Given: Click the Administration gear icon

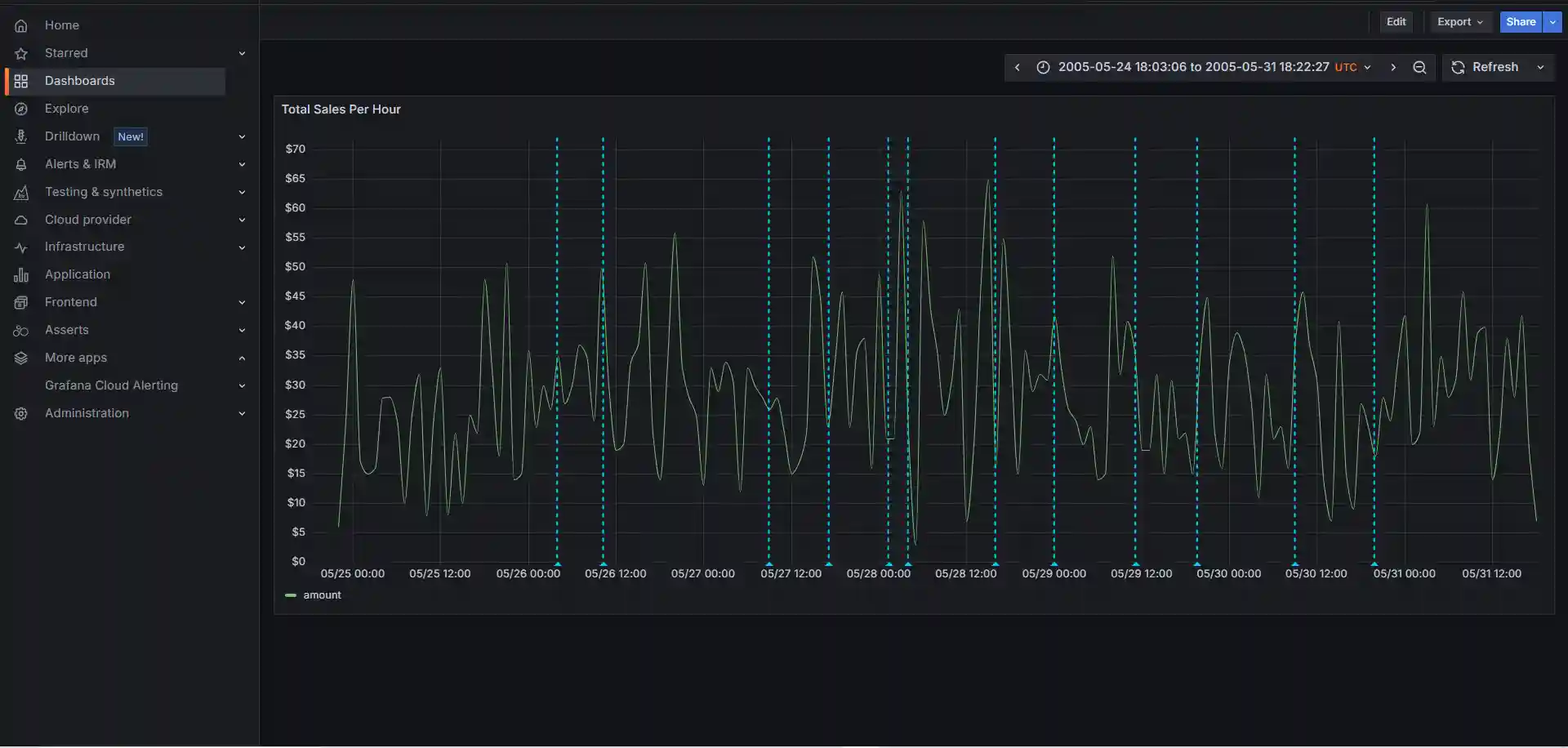Looking at the screenshot, I should point(21,413).
